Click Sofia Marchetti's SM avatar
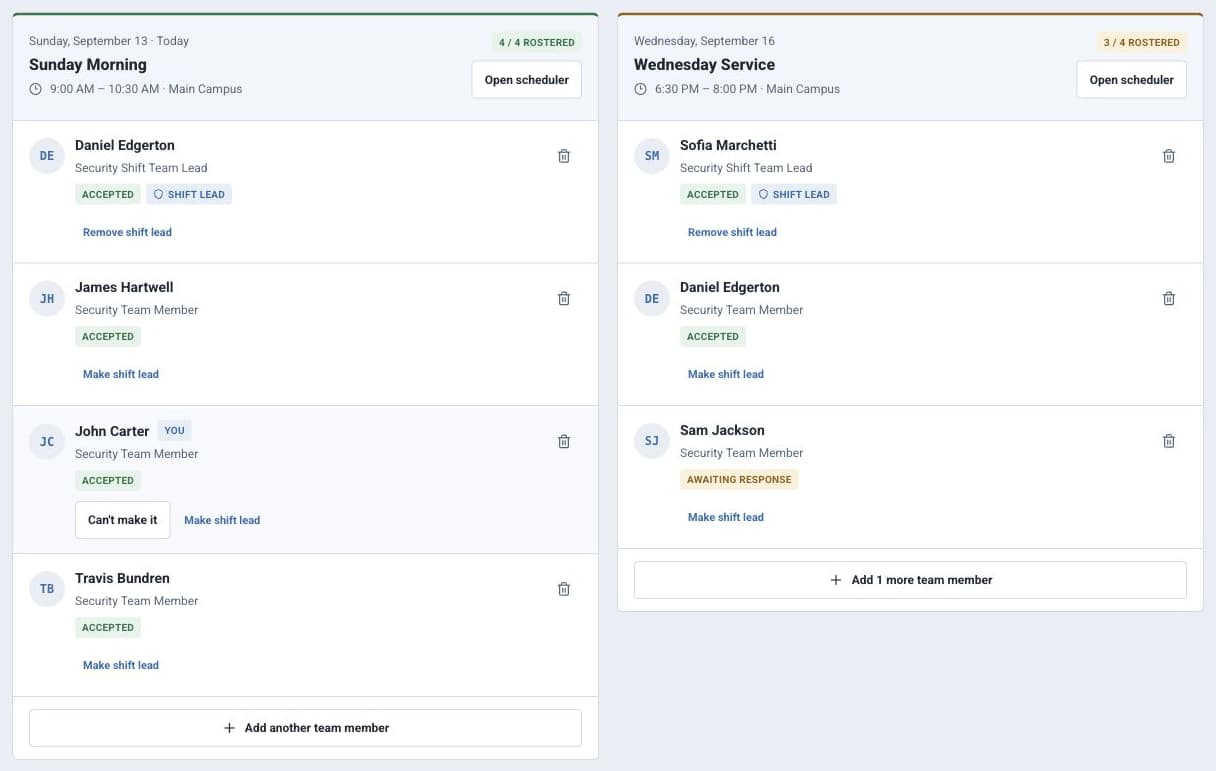 pos(652,156)
